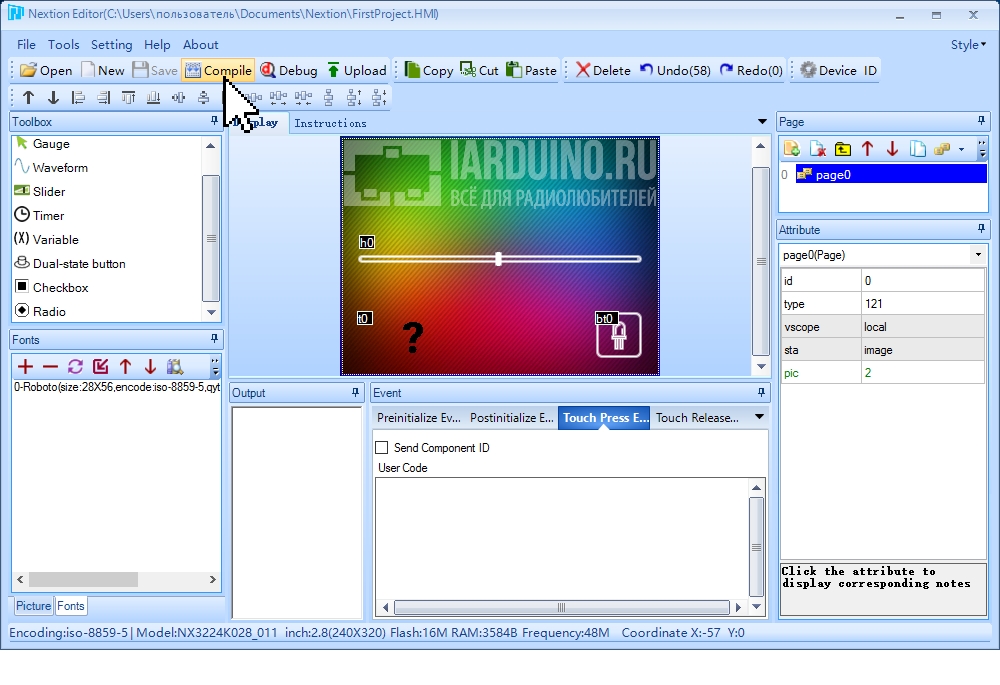Click inside User Code text area
This screenshot has width=1000, height=685.
tap(561, 537)
